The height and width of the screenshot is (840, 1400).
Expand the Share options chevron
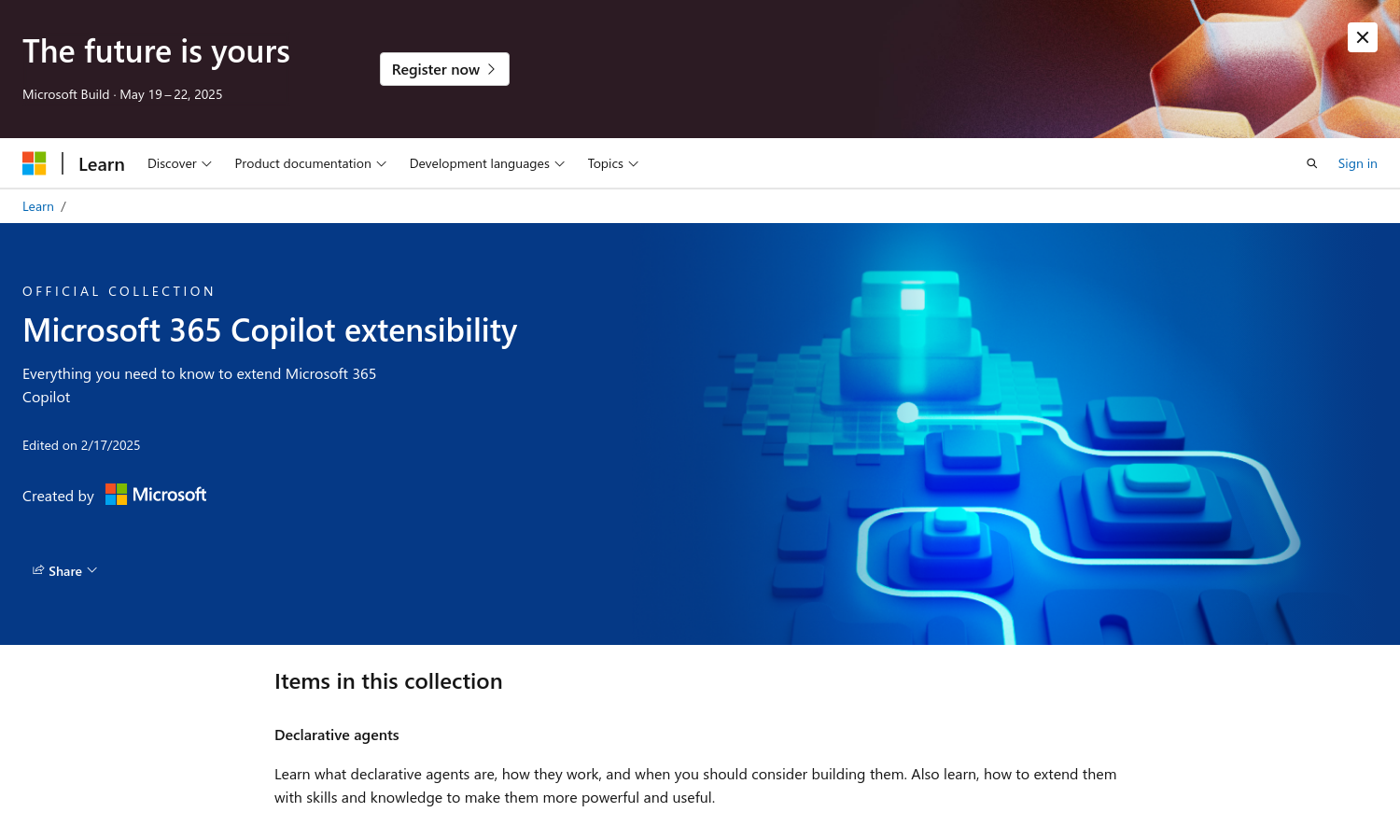coord(91,569)
